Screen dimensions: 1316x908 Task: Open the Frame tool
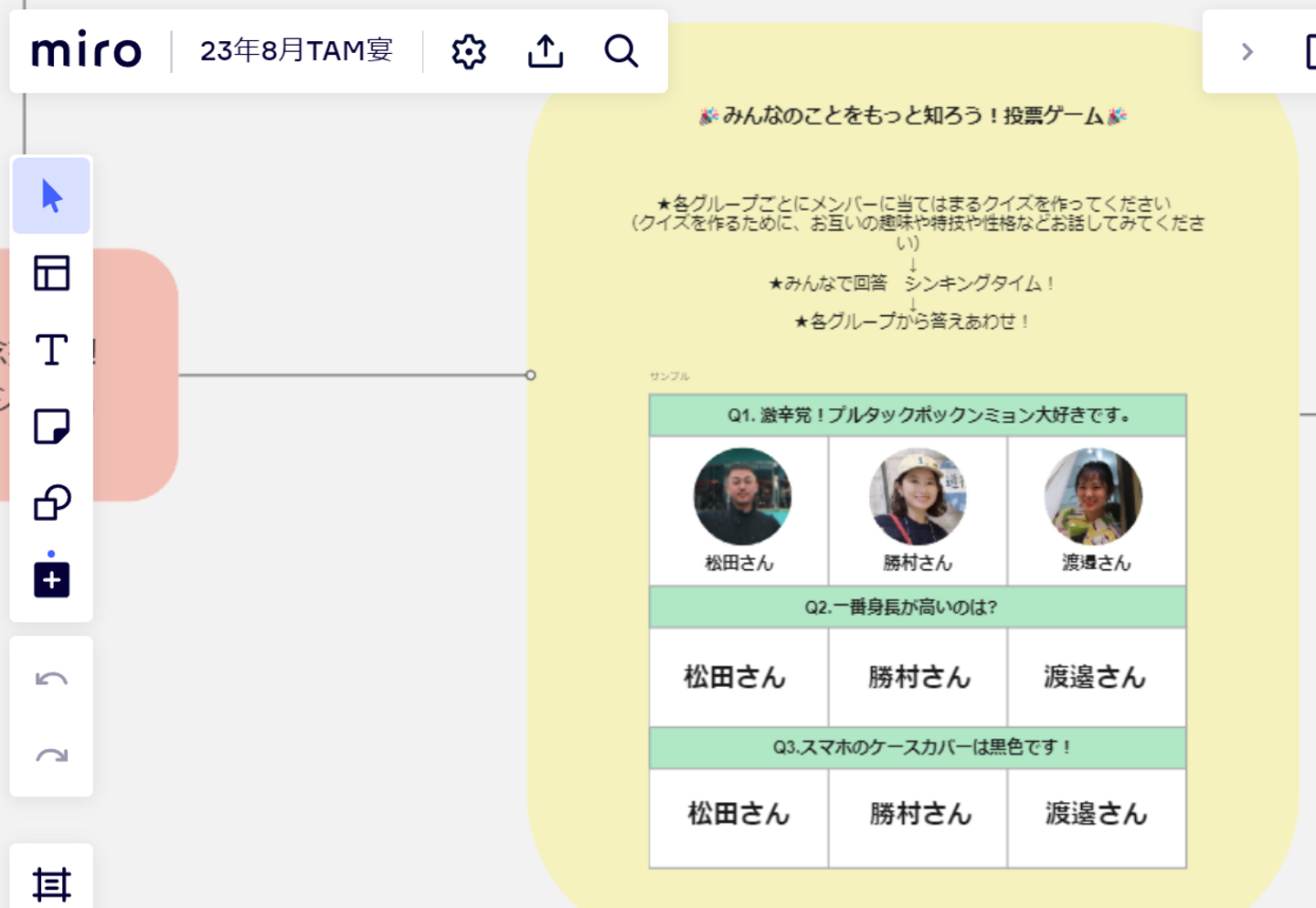[51, 883]
